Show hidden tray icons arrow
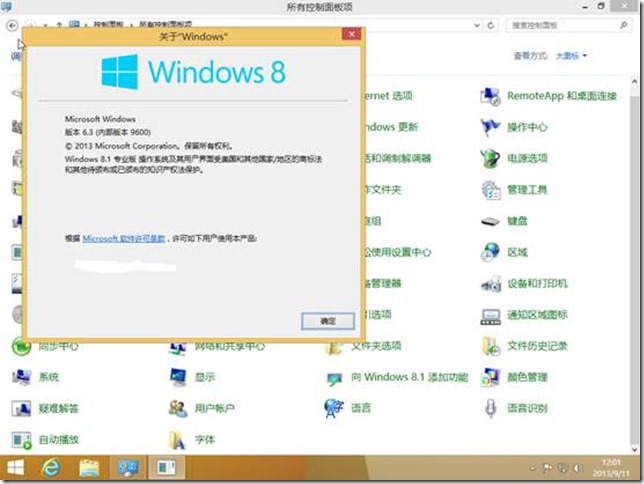This screenshot has width=644, height=484. [533, 468]
